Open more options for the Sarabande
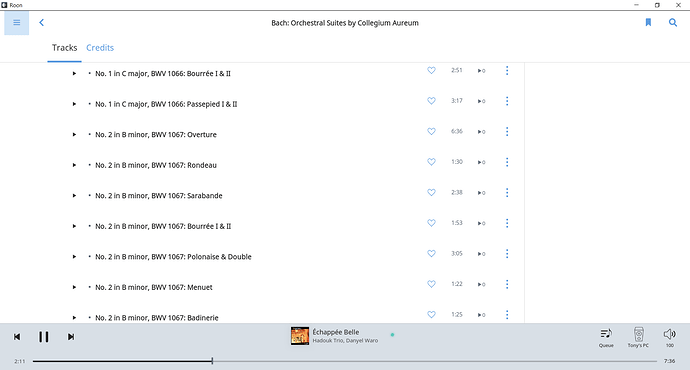Viewport: 690px width, 370px height. click(507, 193)
